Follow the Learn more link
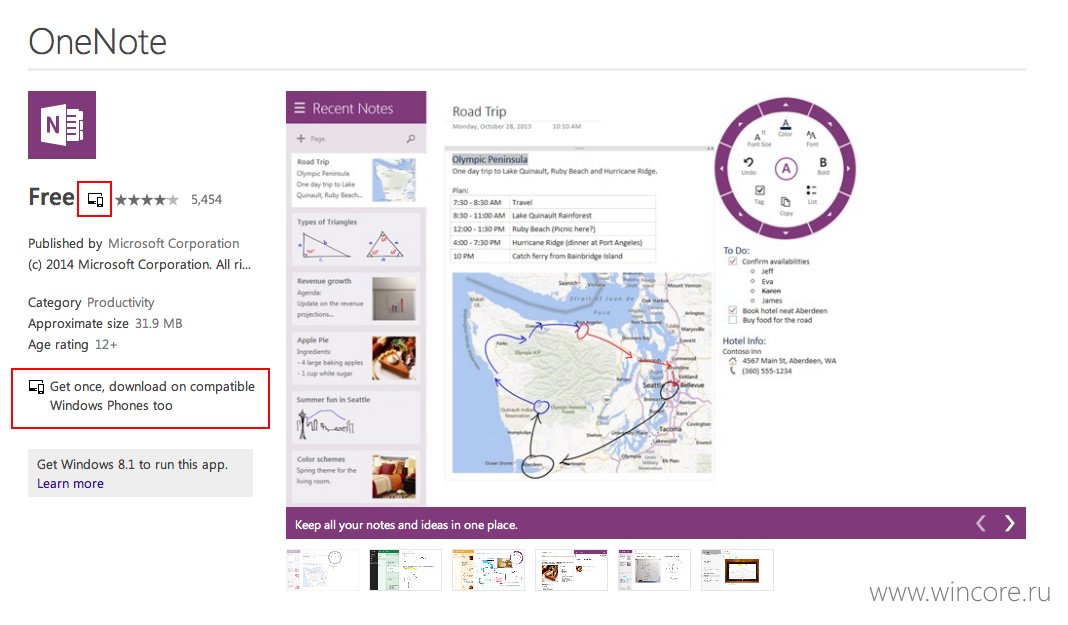Viewport: 1068px width, 625px height. pyautogui.click(x=70, y=483)
